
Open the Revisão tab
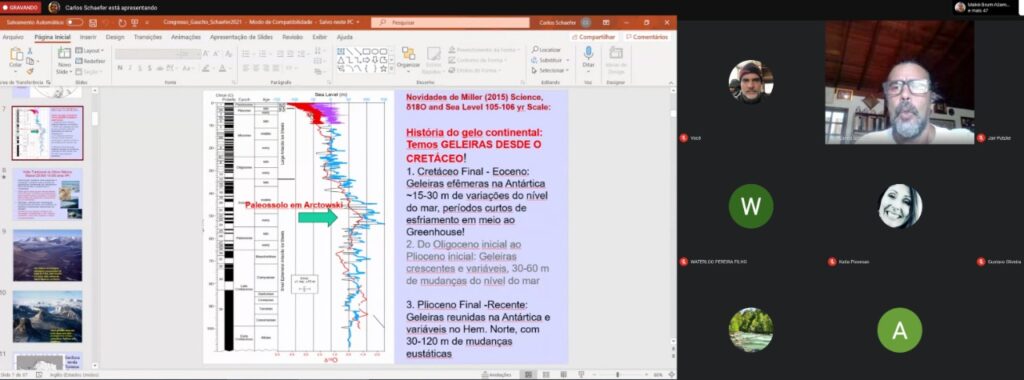click(293, 37)
